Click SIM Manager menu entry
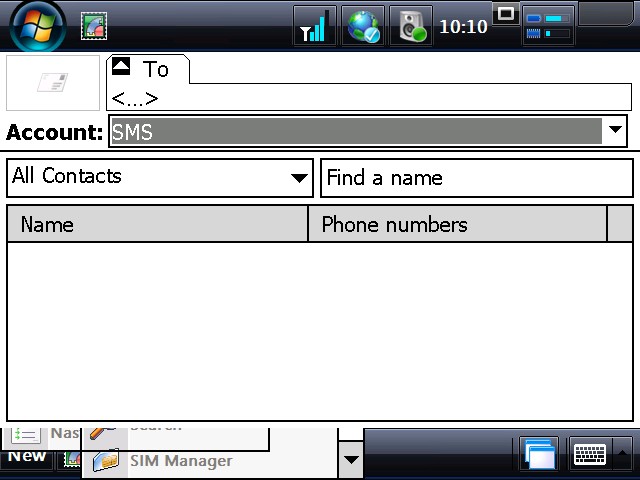The height and width of the screenshot is (480, 640). click(x=181, y=461)
